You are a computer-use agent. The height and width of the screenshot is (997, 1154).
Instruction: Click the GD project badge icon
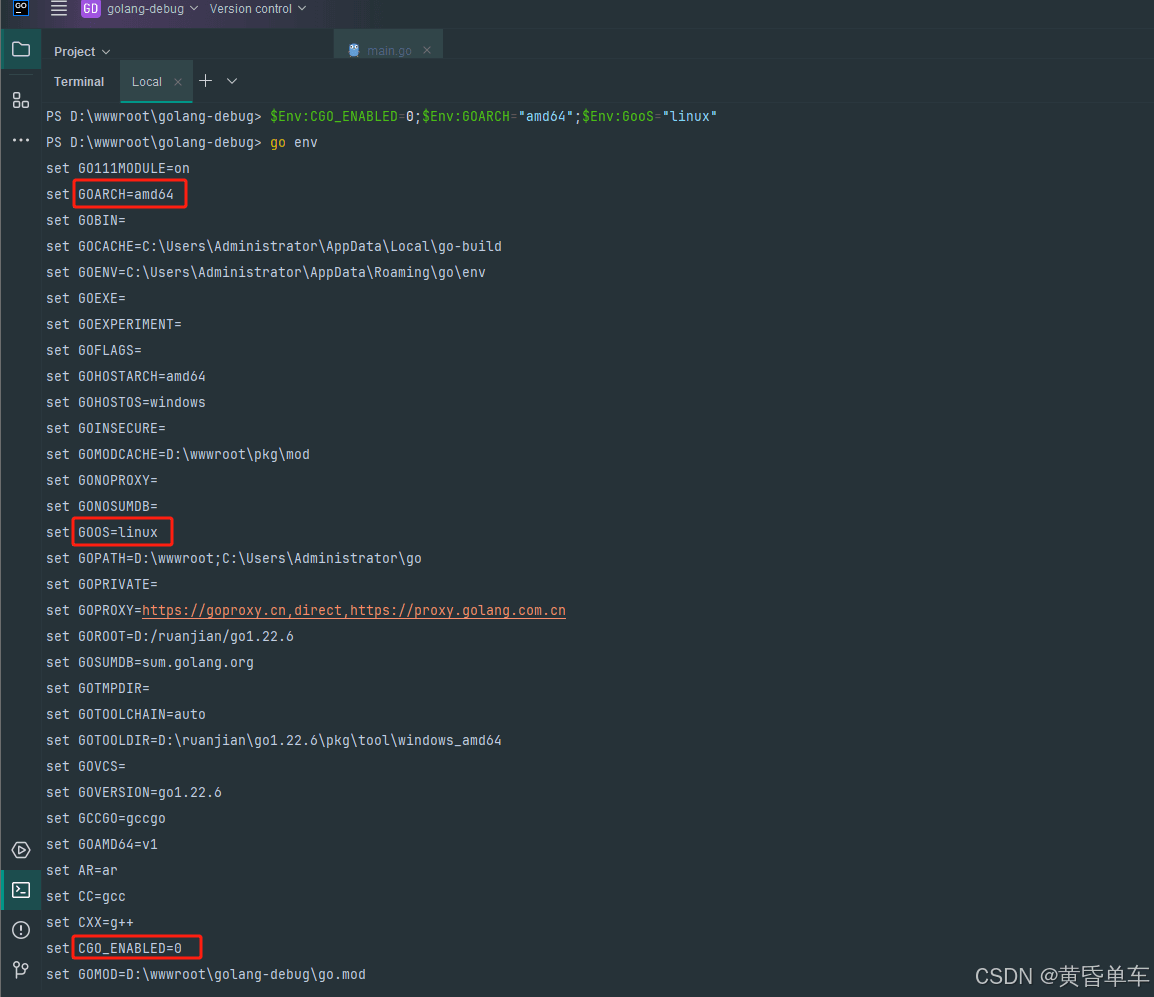tap(91, 9)
